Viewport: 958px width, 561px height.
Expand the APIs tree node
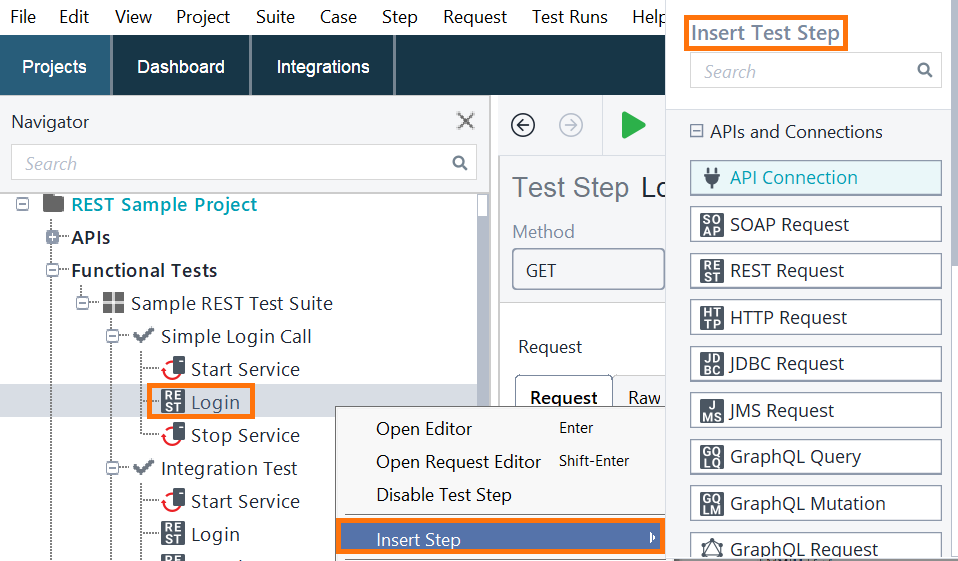pyautogui.click(x=53, y=237)
